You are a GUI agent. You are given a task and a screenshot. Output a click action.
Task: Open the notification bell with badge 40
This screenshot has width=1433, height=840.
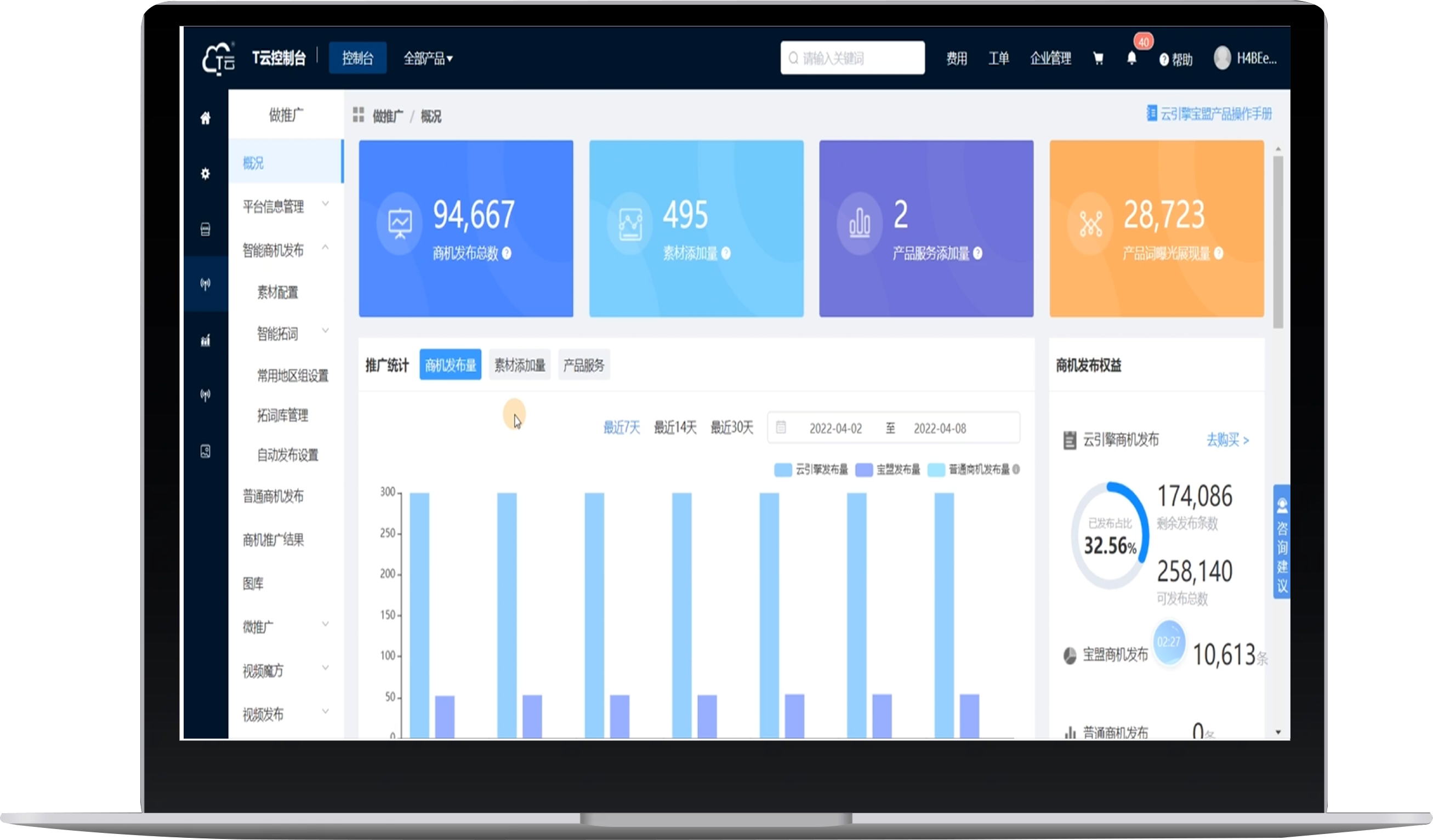[1131, 58]
